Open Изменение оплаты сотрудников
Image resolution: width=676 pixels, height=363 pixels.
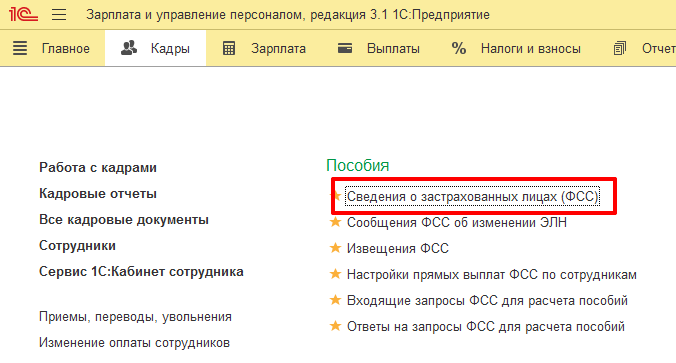pos(135,343)
